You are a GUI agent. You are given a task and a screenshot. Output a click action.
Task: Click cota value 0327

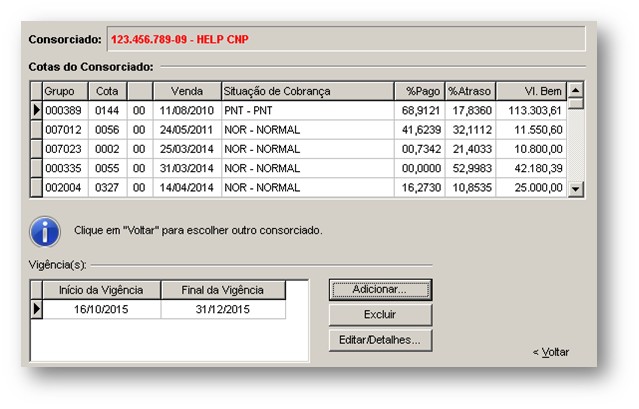tap(108, 187)
